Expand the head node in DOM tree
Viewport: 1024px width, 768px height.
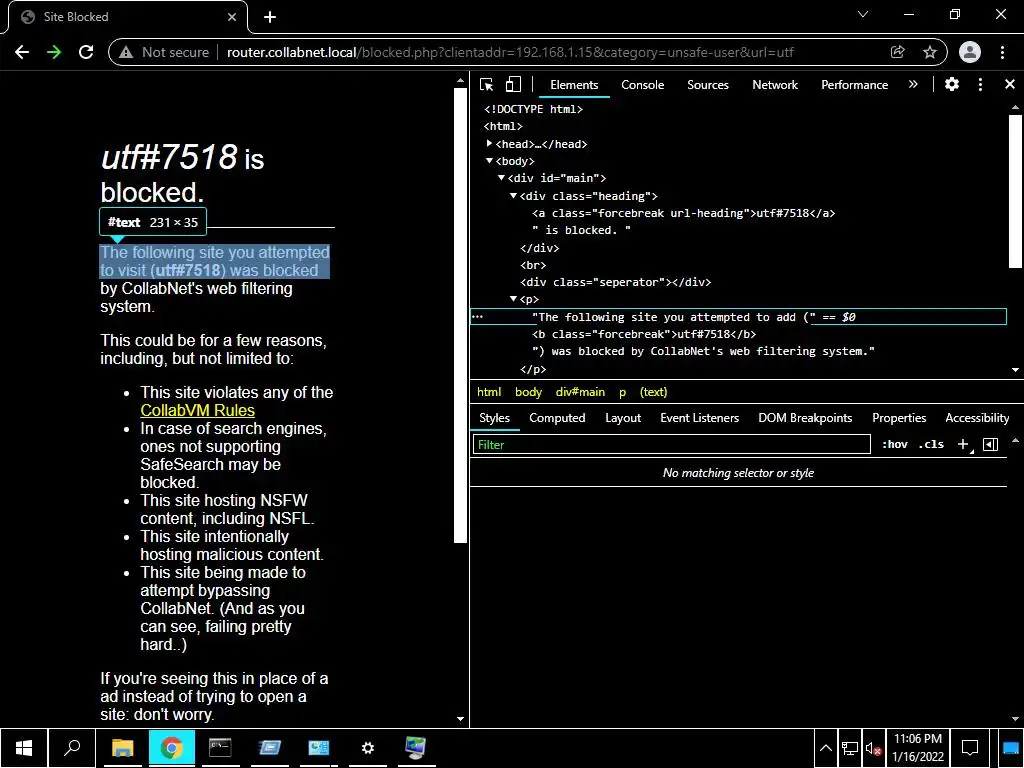click(x=489, y=144)
